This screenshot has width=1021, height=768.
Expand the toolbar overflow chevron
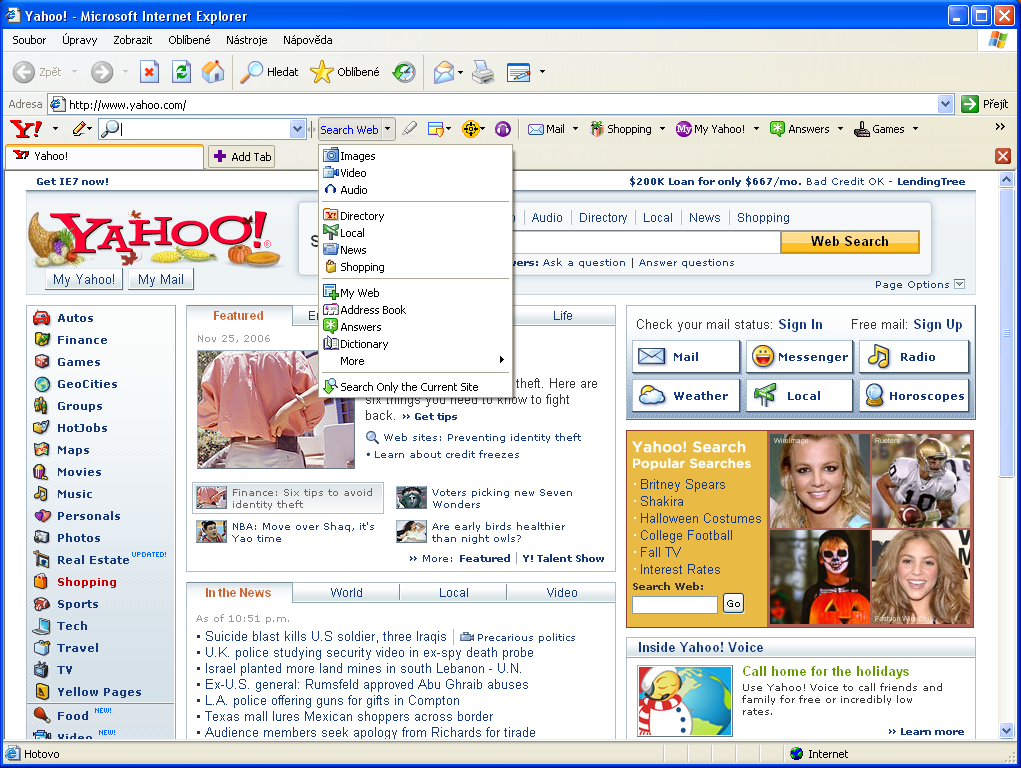1000,127
